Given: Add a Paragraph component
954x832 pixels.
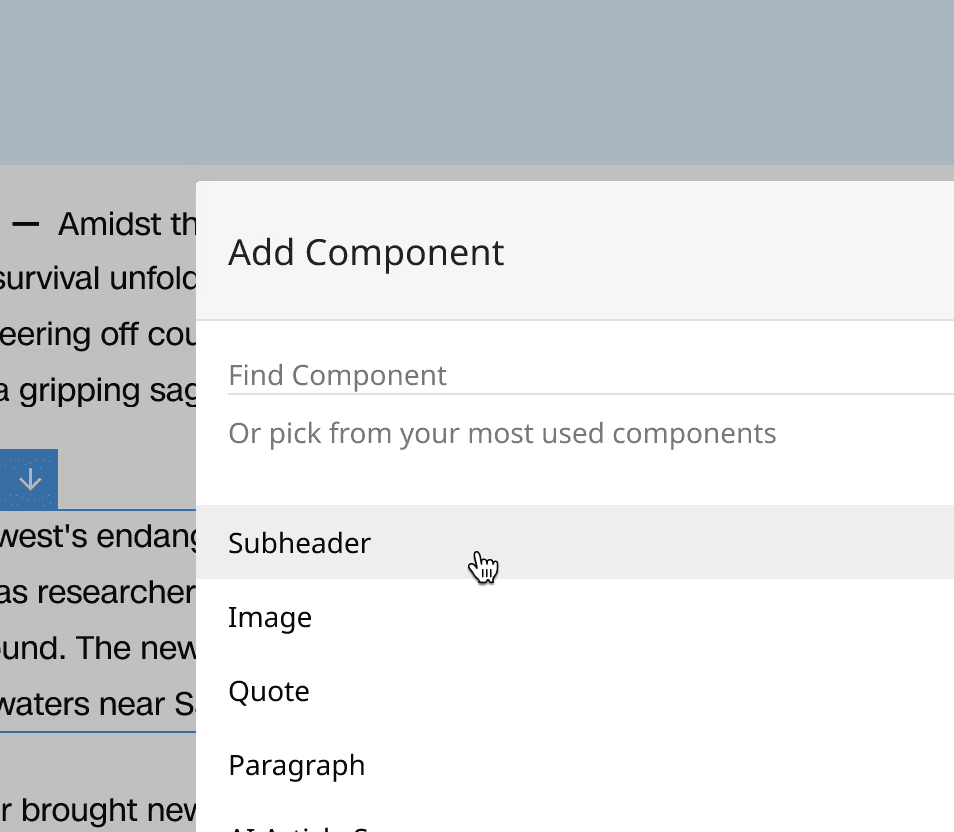Looking at the screenshot, I should click(x=575, y=765).
